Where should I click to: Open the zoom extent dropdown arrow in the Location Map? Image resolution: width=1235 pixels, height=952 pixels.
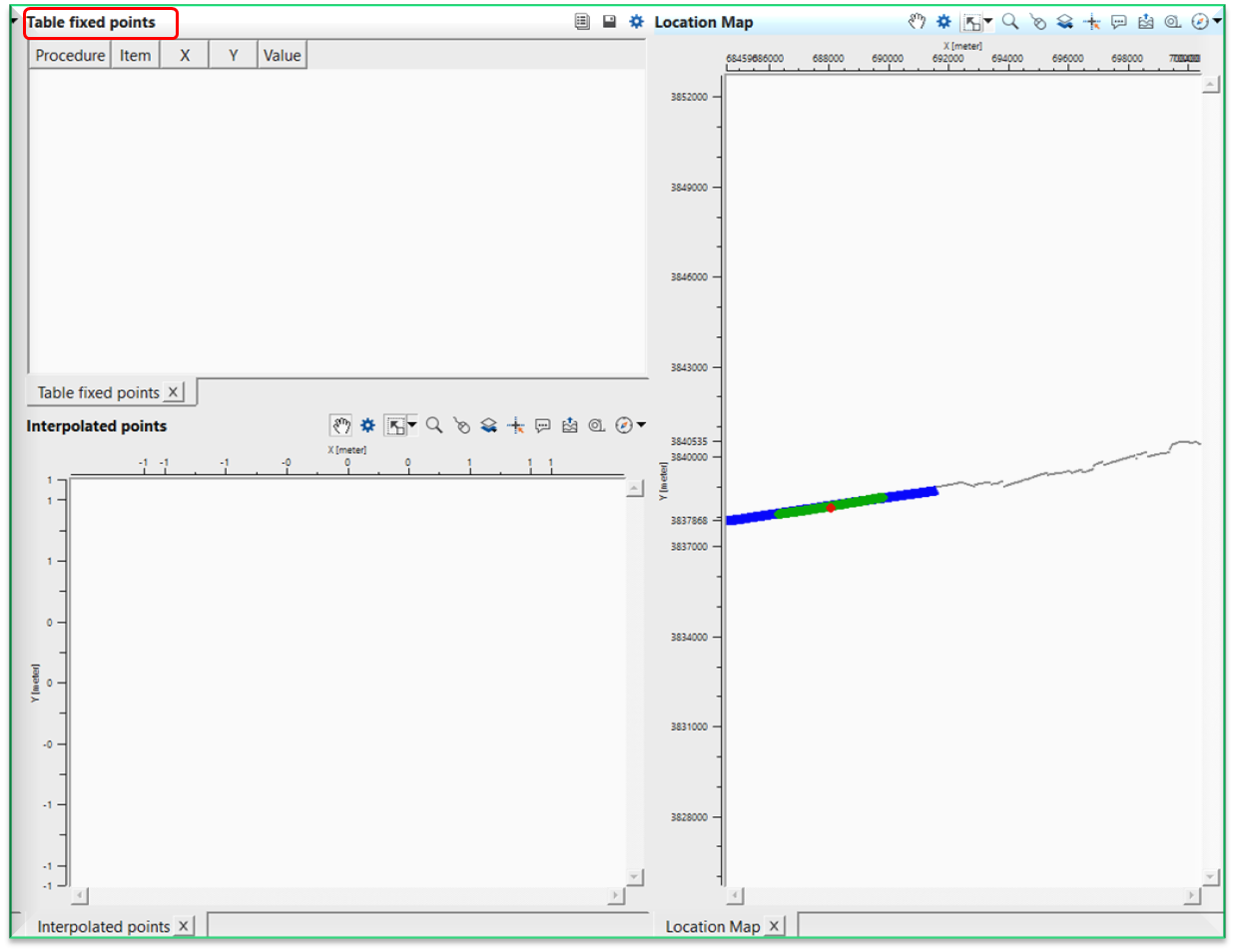coord(986,21)
